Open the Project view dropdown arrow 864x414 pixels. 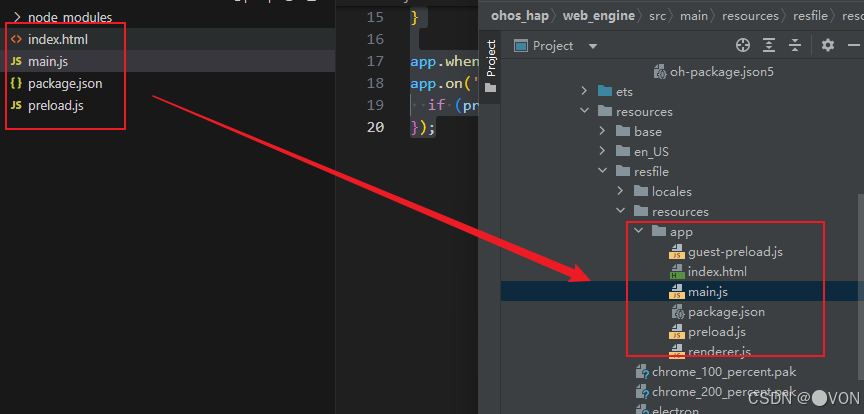tap(593, 46)
